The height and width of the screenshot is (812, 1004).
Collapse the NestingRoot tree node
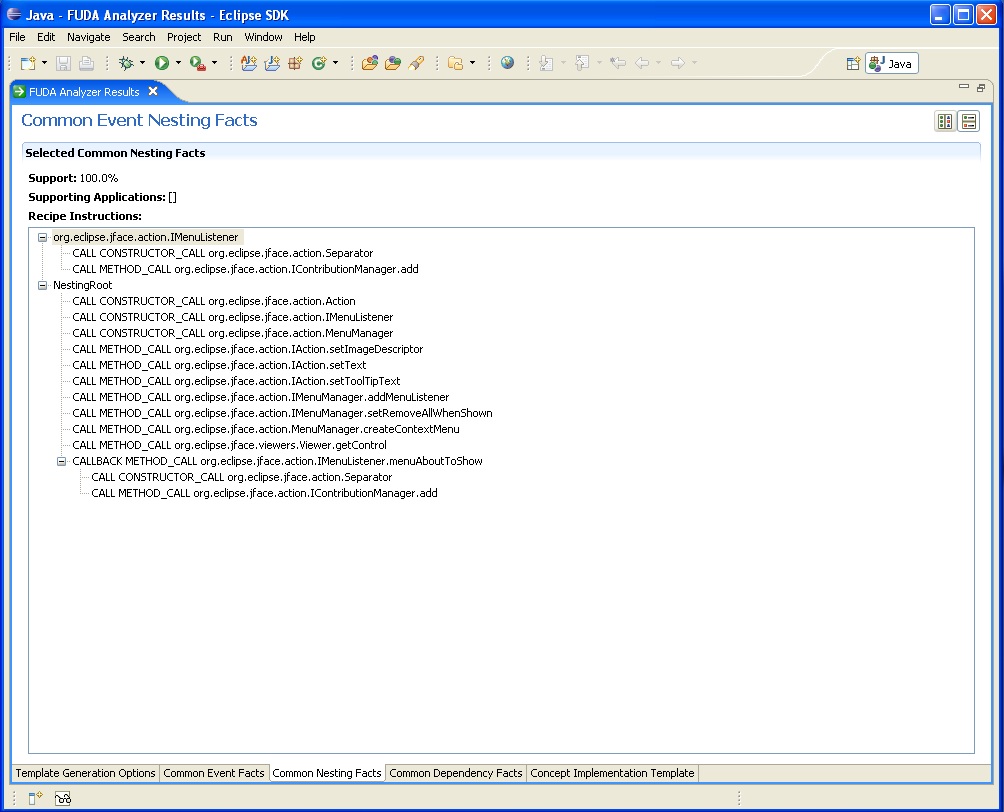coord(43,286)
